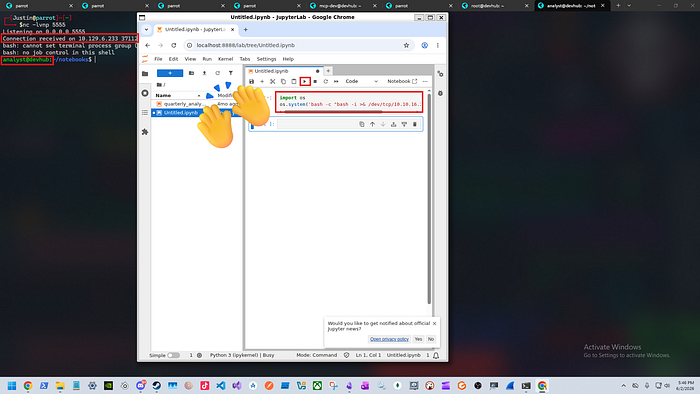The image size is (700, 394).
Task: Open new terminal tab with plus button
Action: pyautogui.click(x=618, y=5)
